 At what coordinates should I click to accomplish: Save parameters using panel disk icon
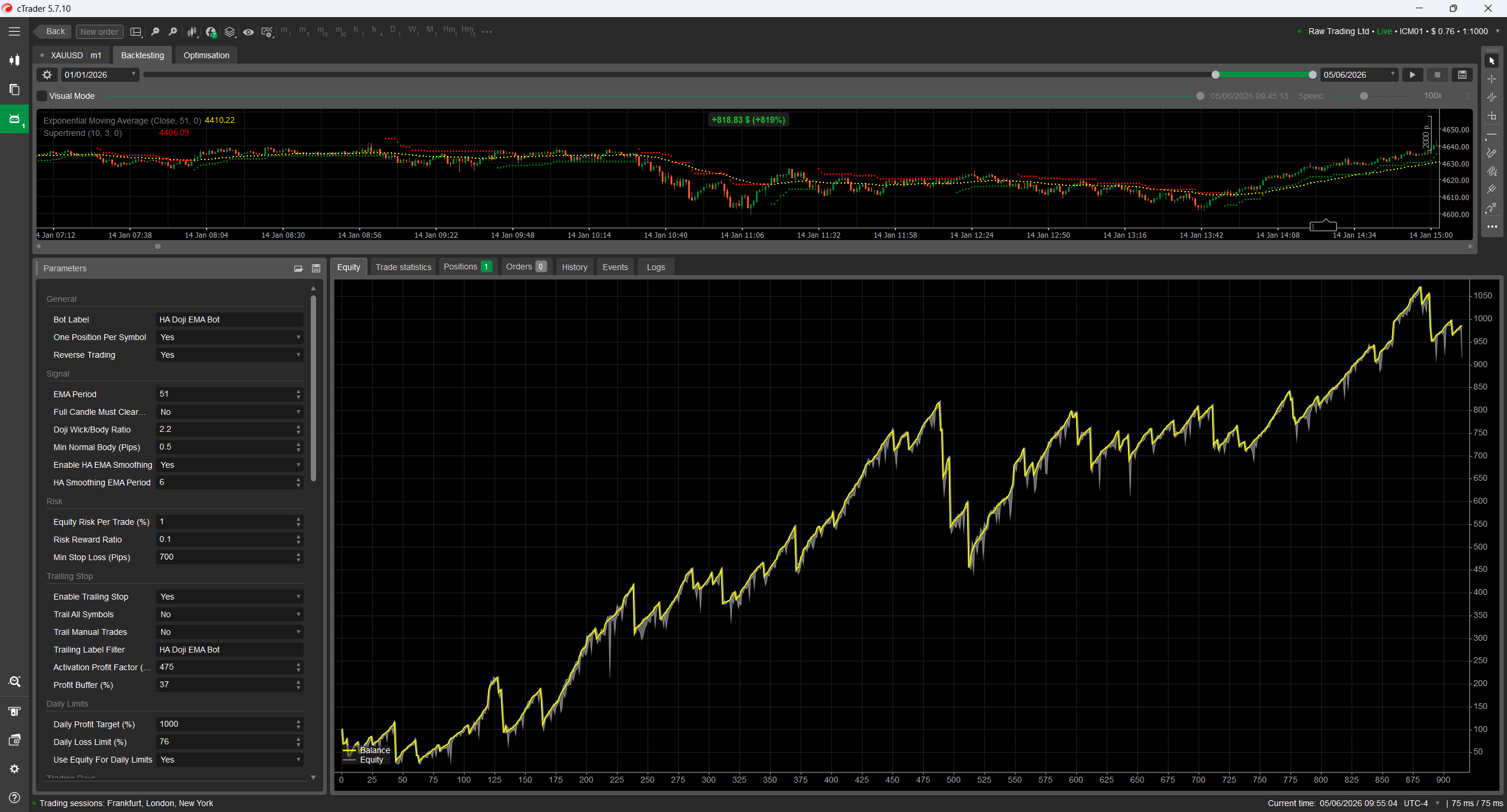[316, 268]
